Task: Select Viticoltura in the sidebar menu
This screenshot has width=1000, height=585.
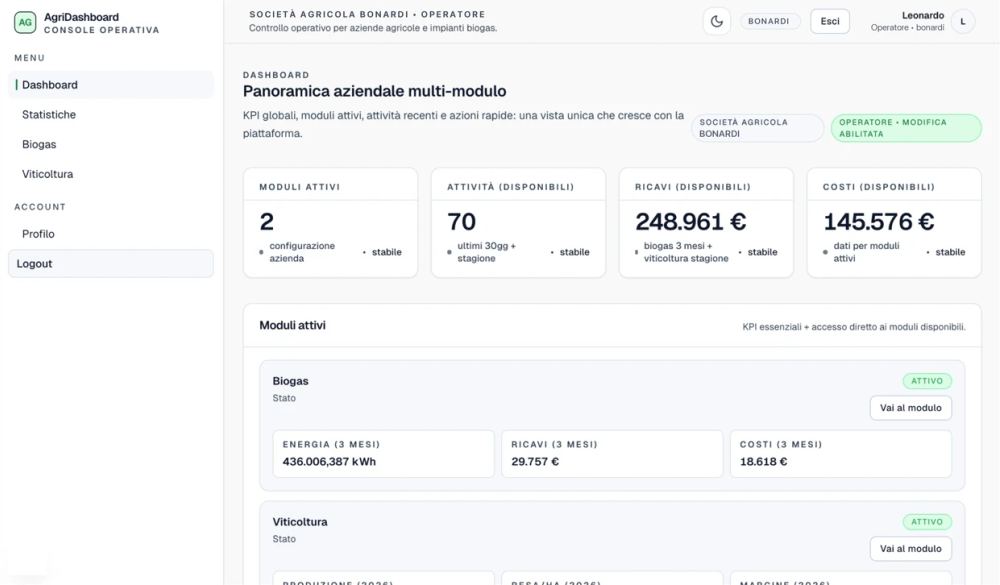Action: click(x=111, y=174)
